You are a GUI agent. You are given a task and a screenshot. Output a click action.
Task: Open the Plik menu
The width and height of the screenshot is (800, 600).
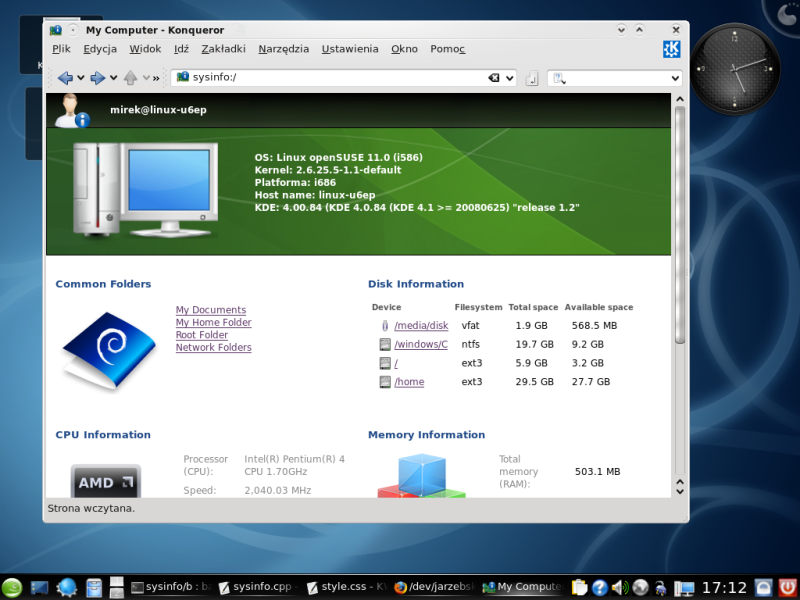(61, 49)
